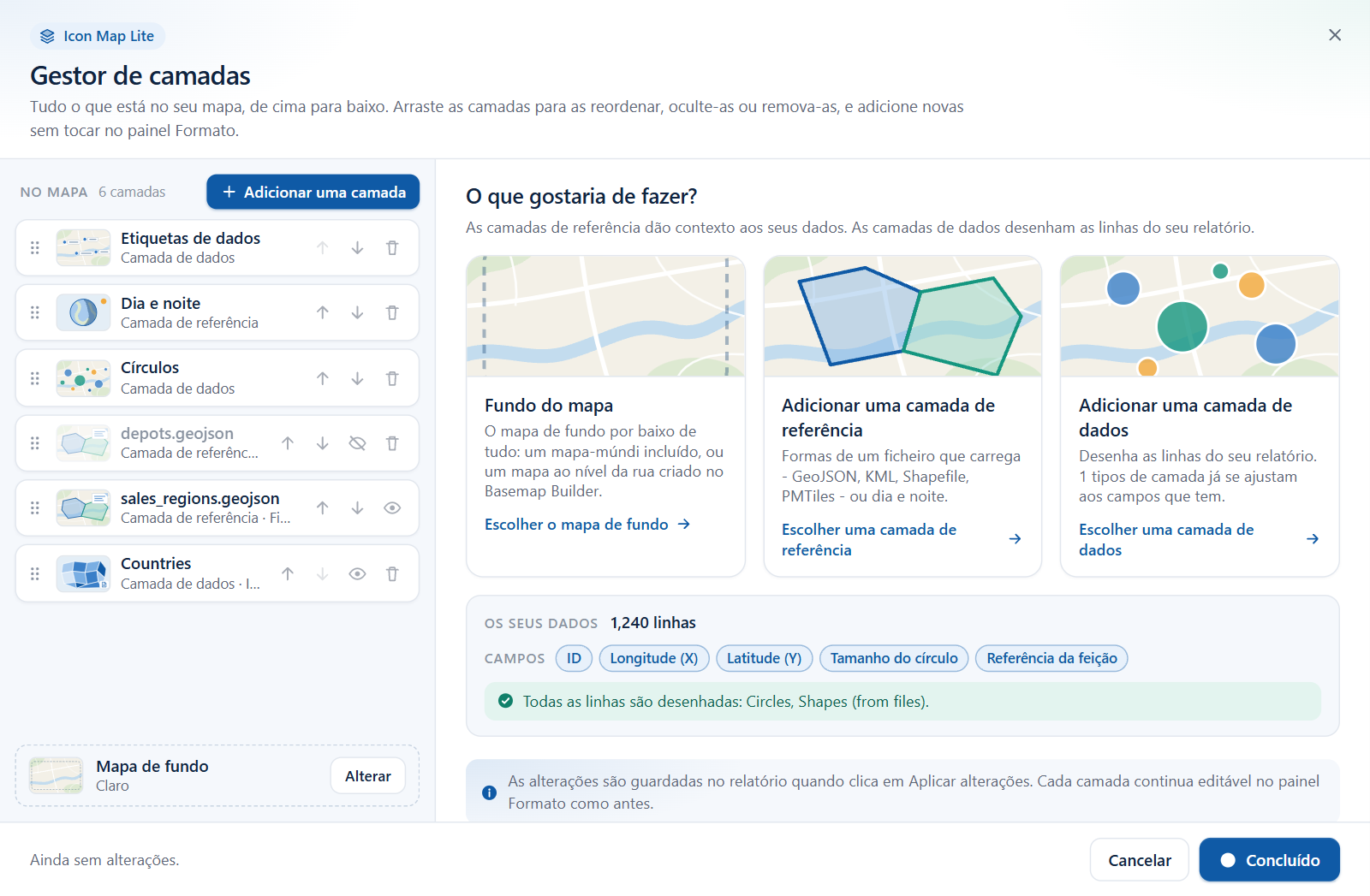Viewport: 1370px width, 896px height.
Task: Click Cancelar to discard changes
Action: 1140,860
